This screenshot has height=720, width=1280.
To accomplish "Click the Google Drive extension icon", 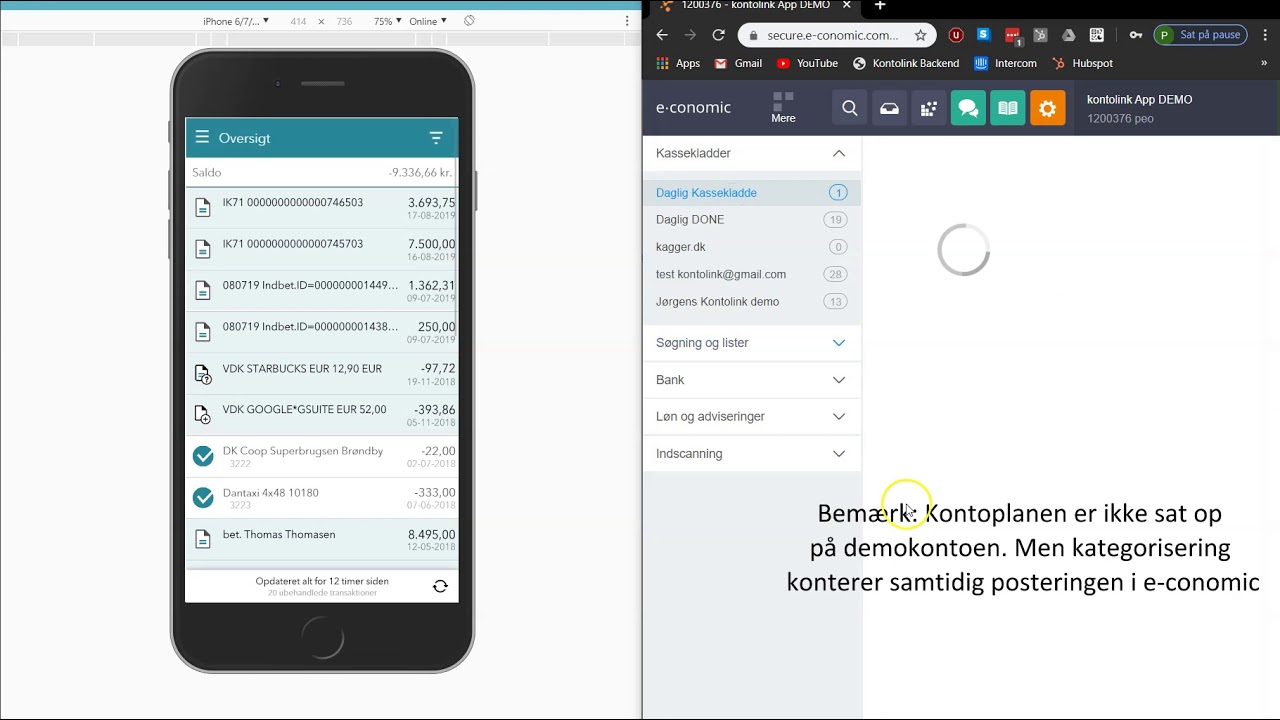I will point(1068,35).
